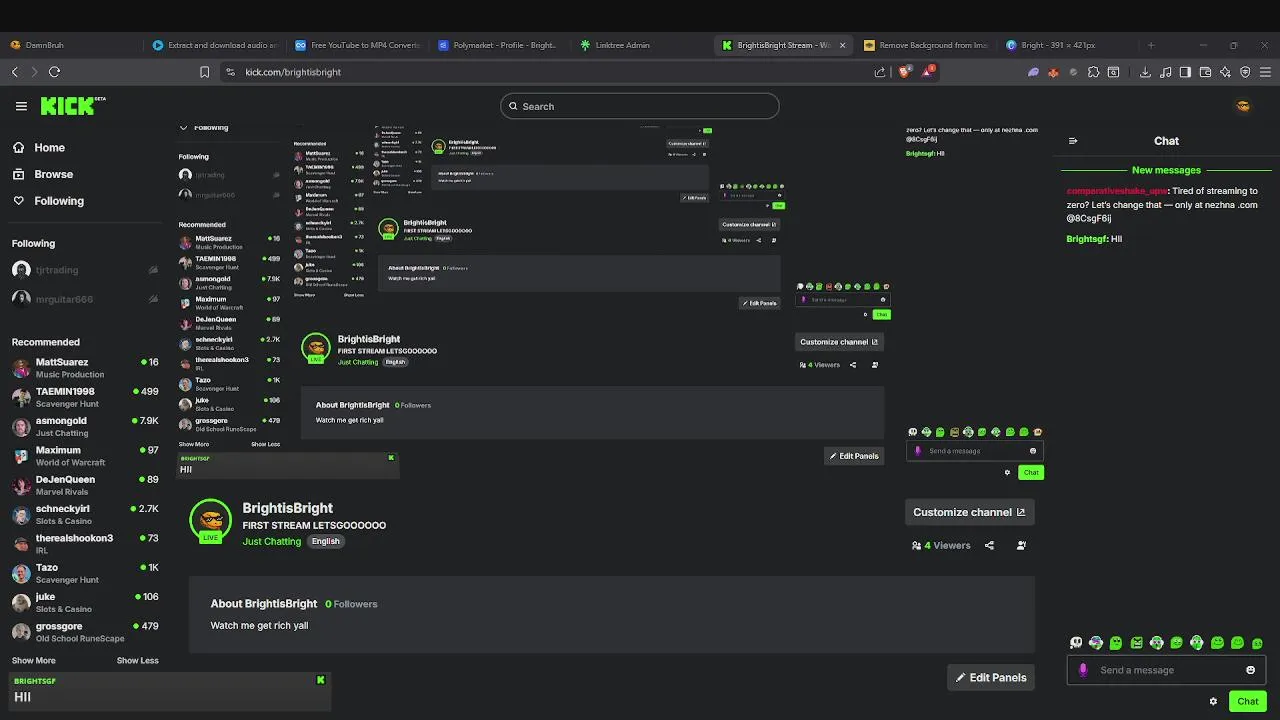This screenshot has width=1280, height=720.
Task: Reload the page
Action: (x=54, y=72)
